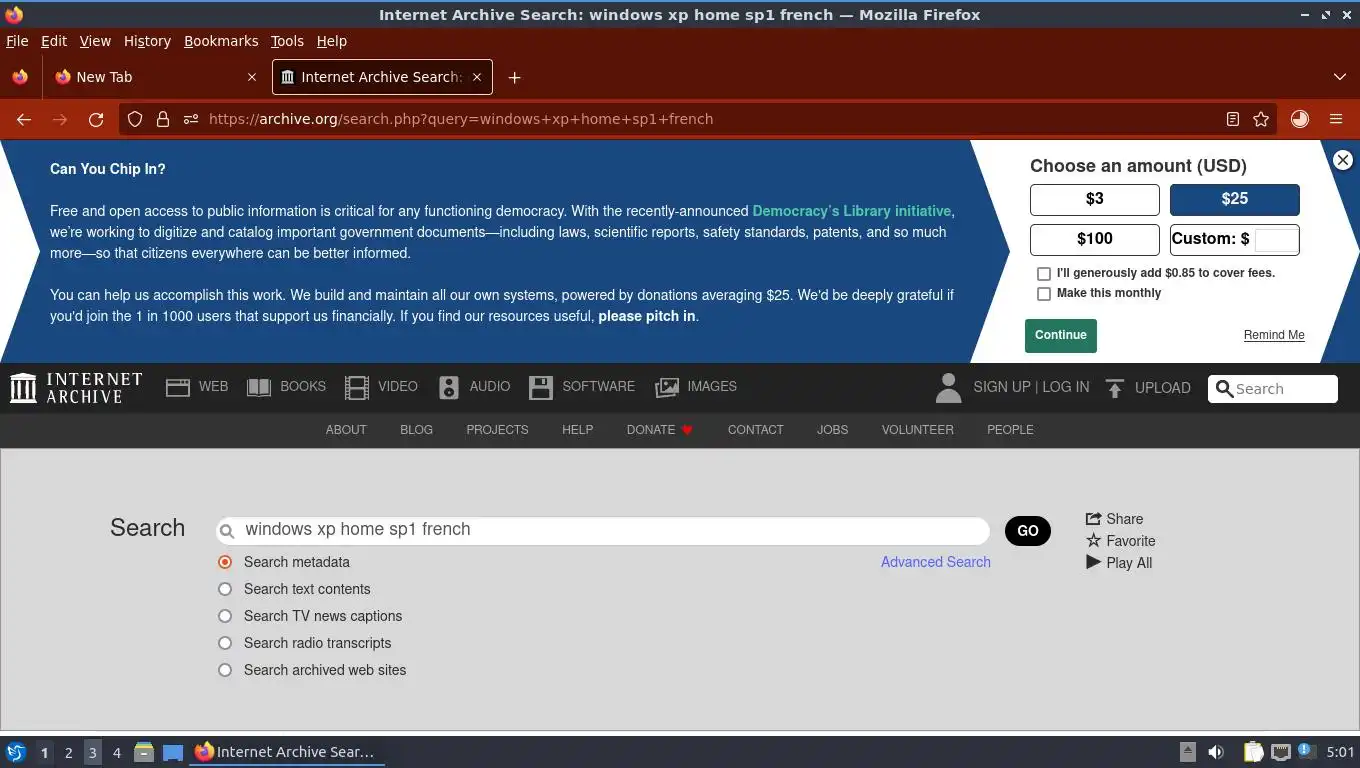This screenshot has width=1360, height=768.
Task: Open the VOLUNTEER navigation link
Action: (917, 430)
